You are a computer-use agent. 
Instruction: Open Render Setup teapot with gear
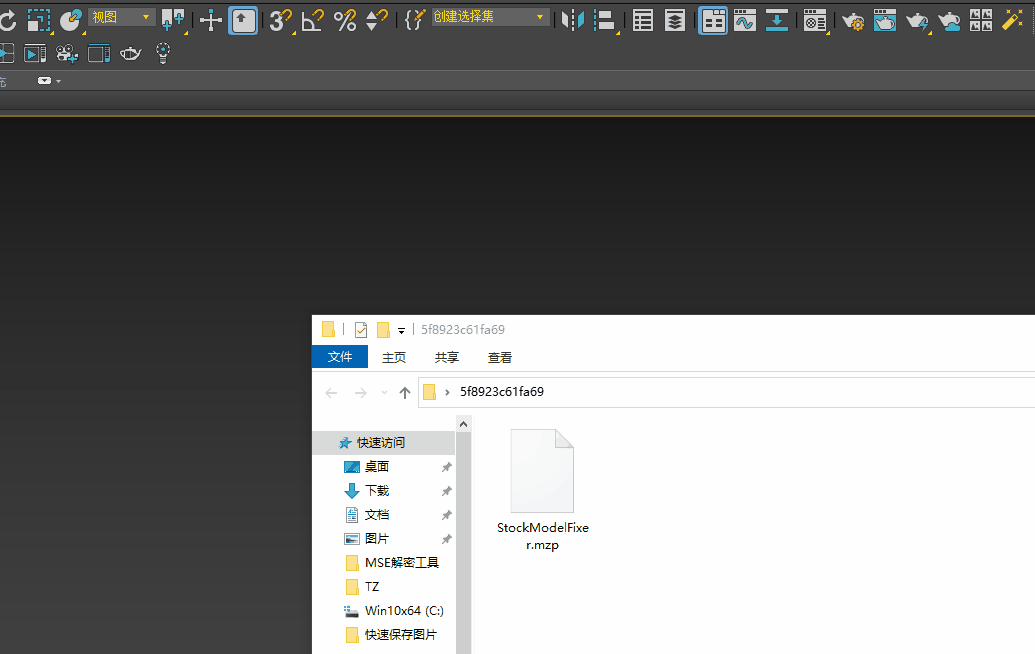coord(853,20)
